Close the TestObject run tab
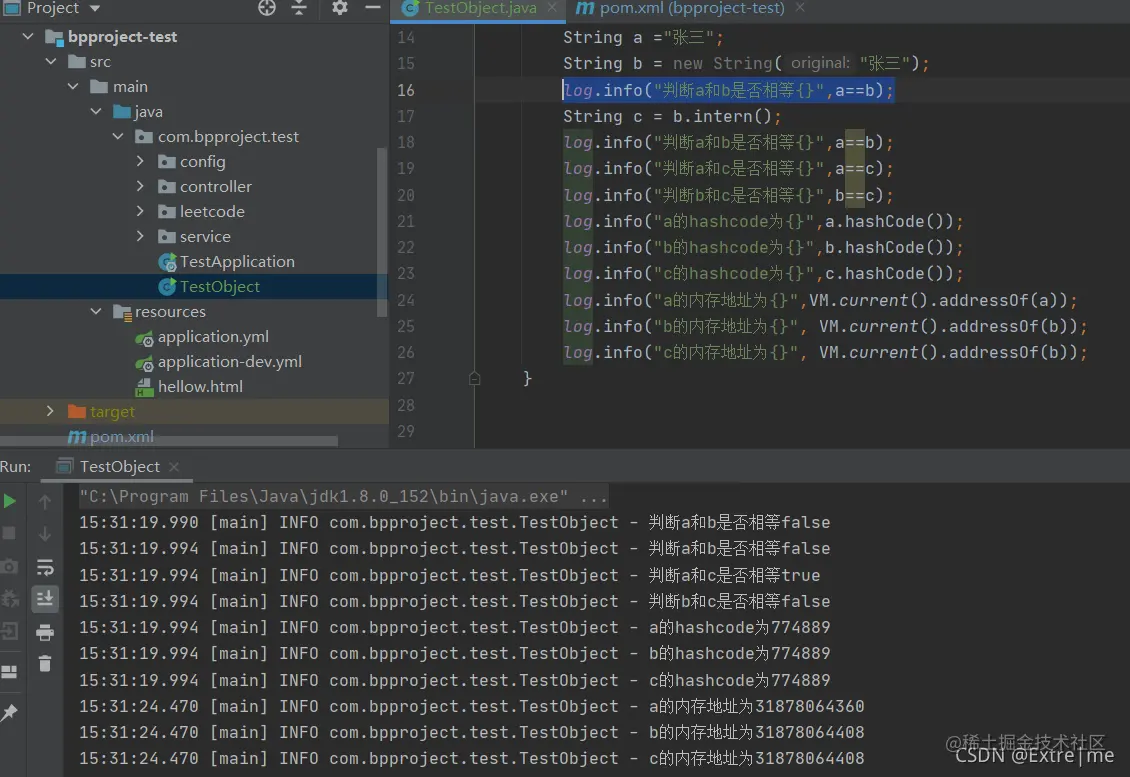Image resolution: width=1130 pixels, height=777 pixels. point(174,467)
